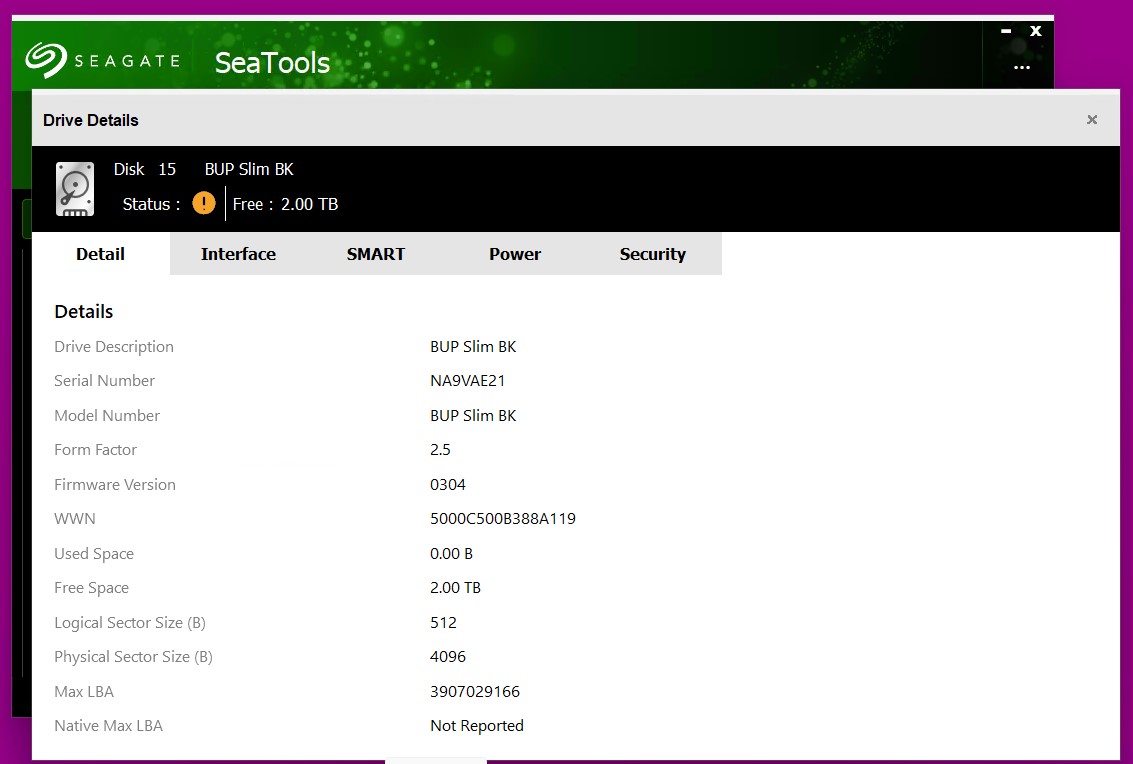Viewport: 1133px width, 764px height.
Task: Open the three-dots more options menu
Action: click(x=1021, y=68)
